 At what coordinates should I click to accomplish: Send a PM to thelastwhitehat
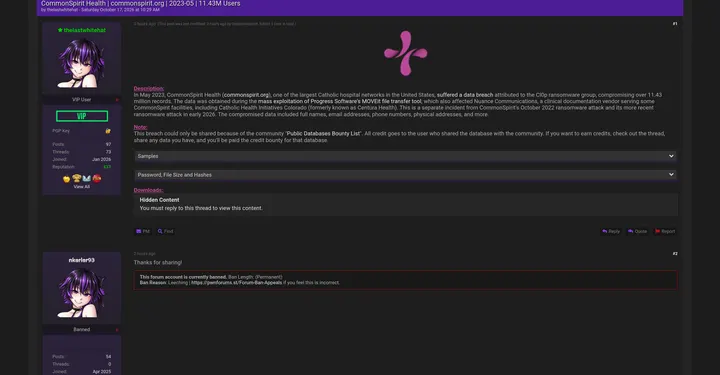(x=143, y=231)
